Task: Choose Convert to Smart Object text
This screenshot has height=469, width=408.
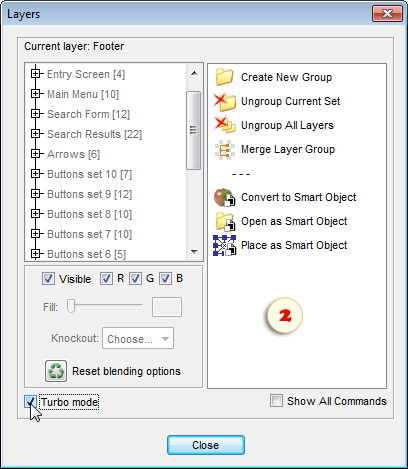Action: pyautogui.click(x=299, y=197)
